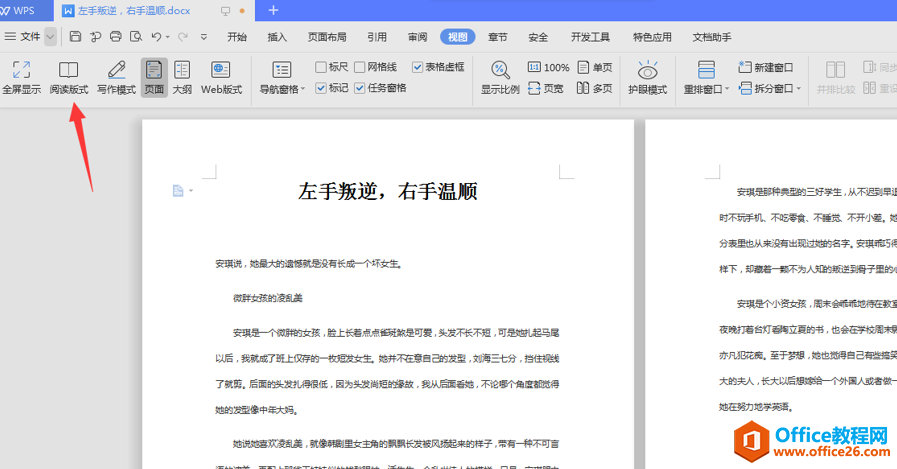Expand the undo history dropdown arrow
Image resolution: width=897 pixels, height=469 pixels.
click(168, 37)
